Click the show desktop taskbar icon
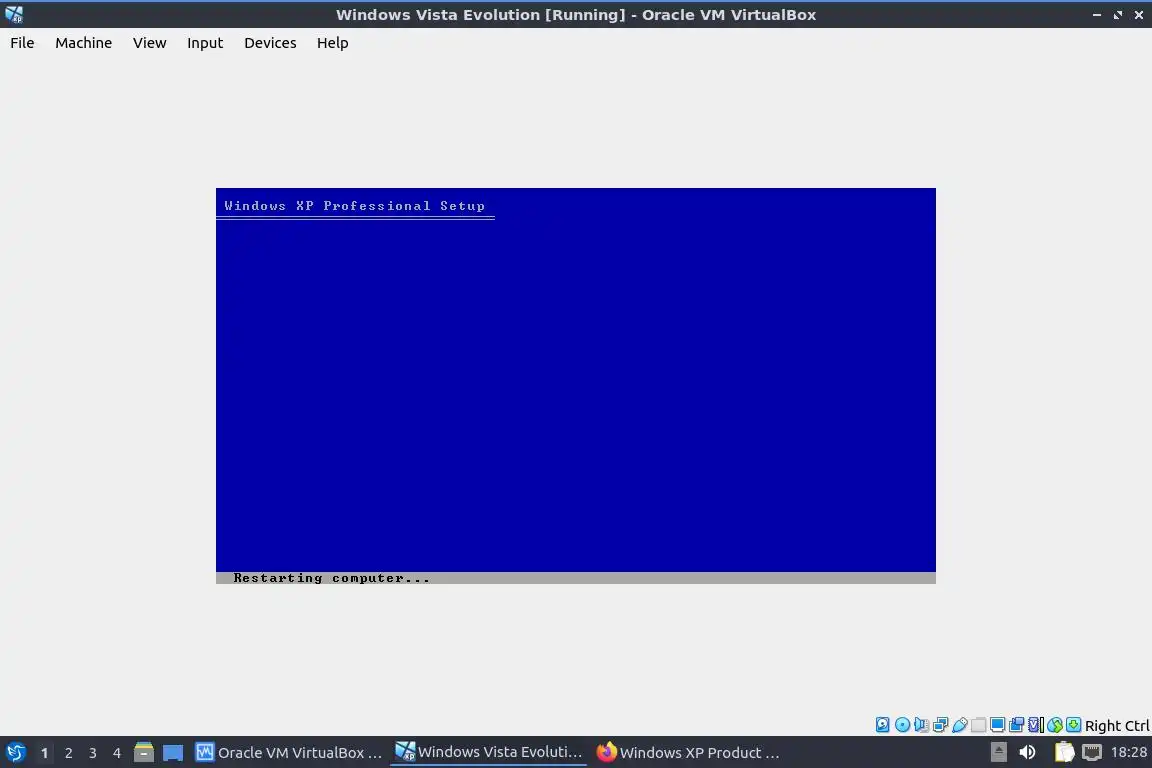The height and width of the screenshot is (768, 1152). (173, 753)
